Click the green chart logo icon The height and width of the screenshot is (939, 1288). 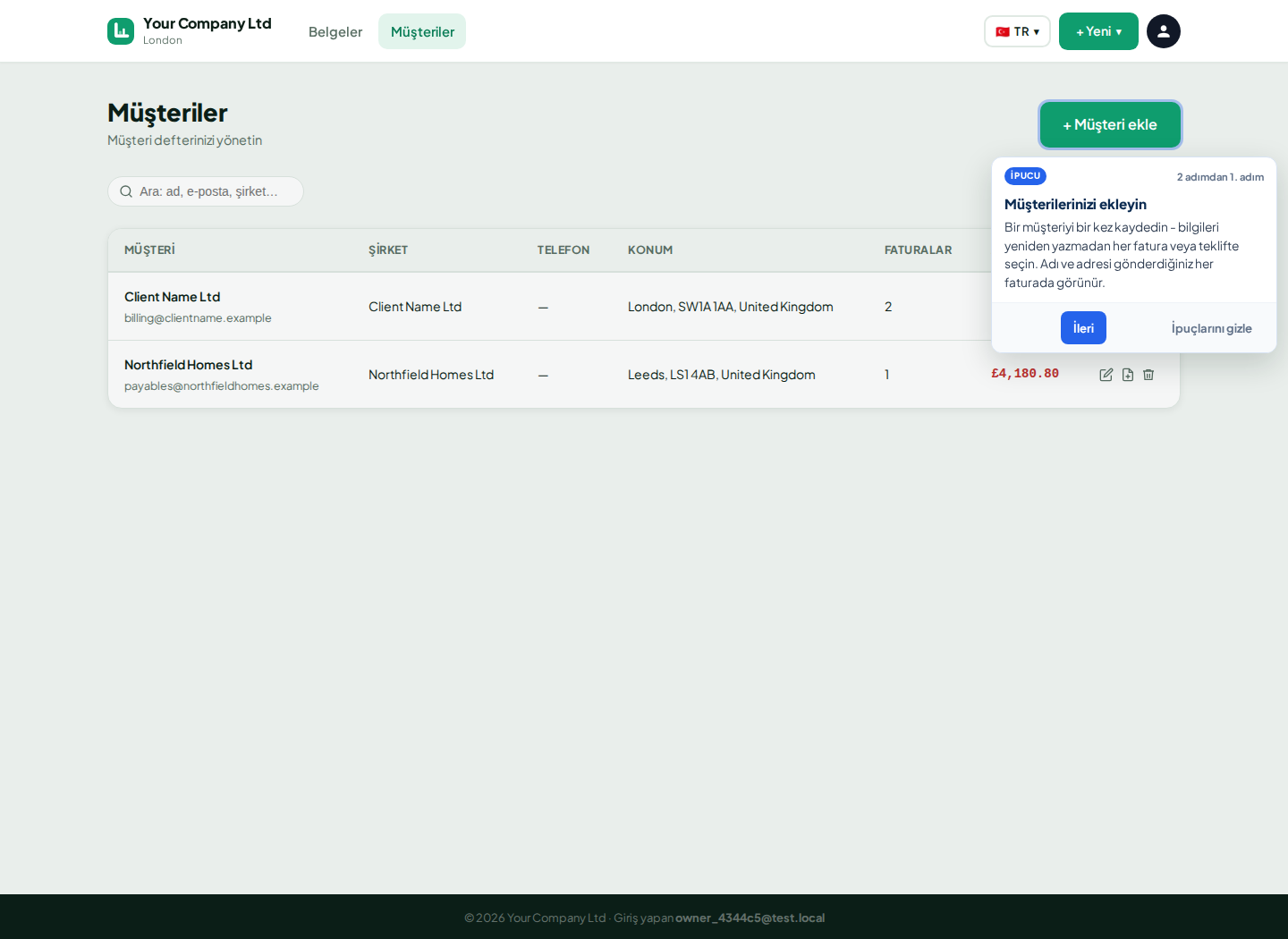tap(121, 31)
